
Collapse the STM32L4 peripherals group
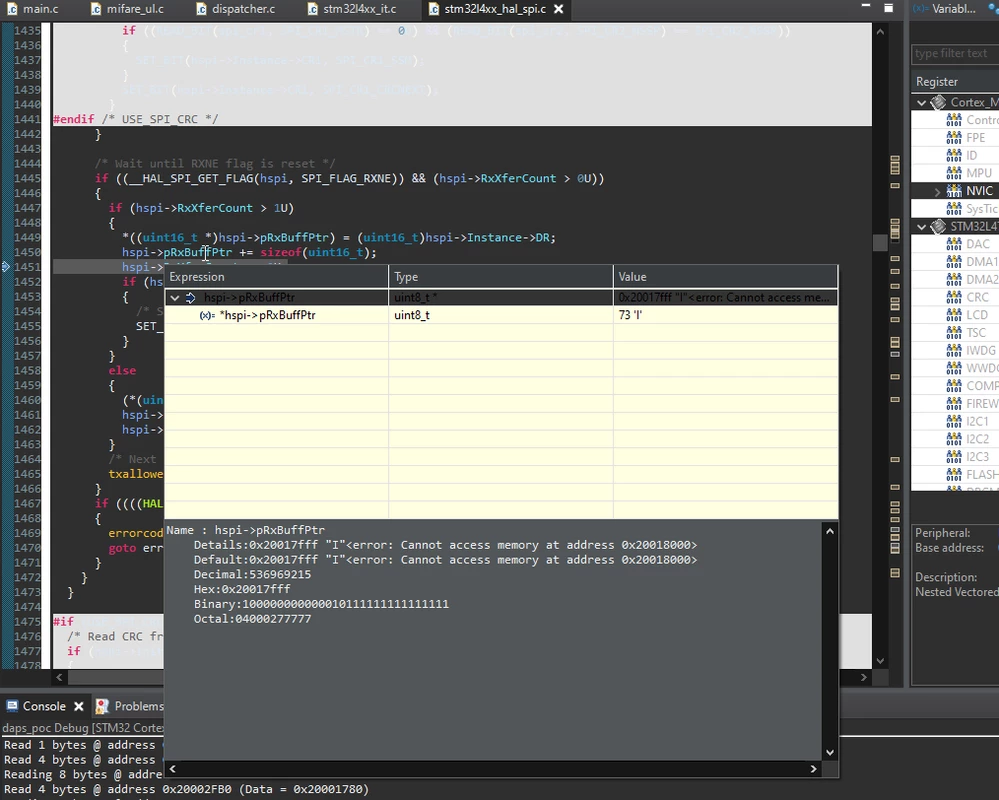tap(921, 227)
